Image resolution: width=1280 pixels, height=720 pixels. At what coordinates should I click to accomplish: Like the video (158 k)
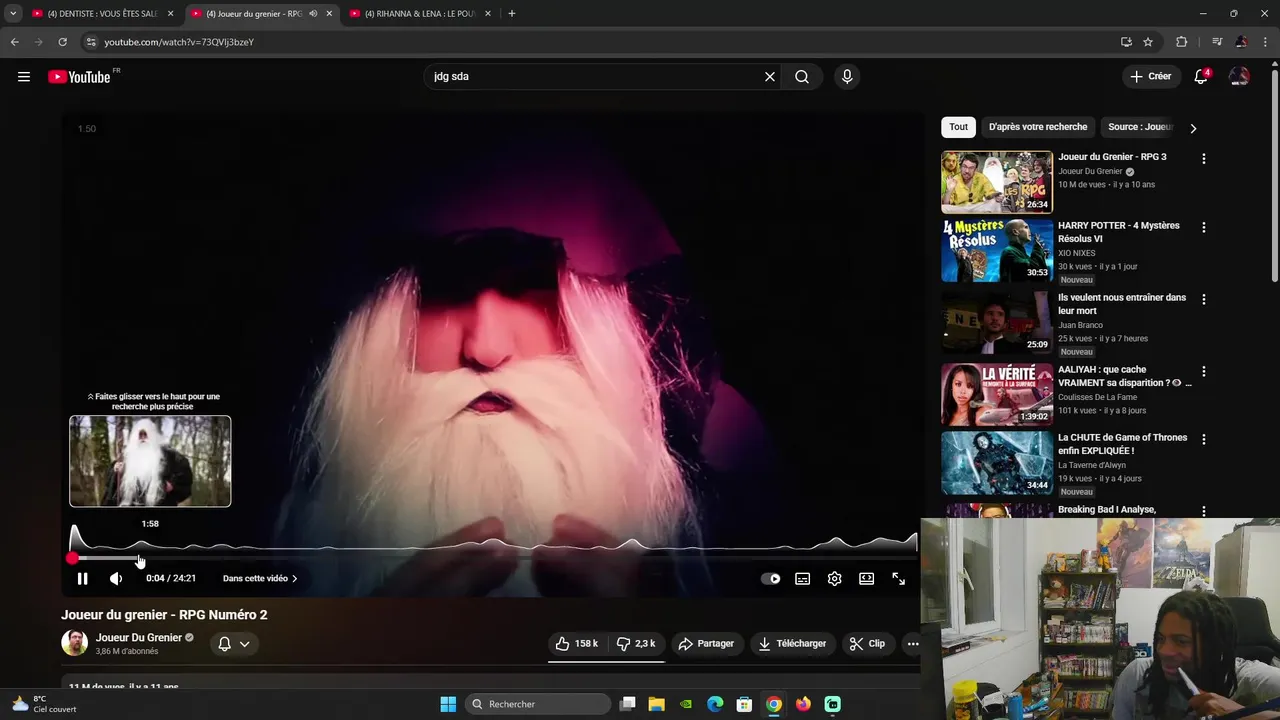pyautogui.click(x=577, y=644)
